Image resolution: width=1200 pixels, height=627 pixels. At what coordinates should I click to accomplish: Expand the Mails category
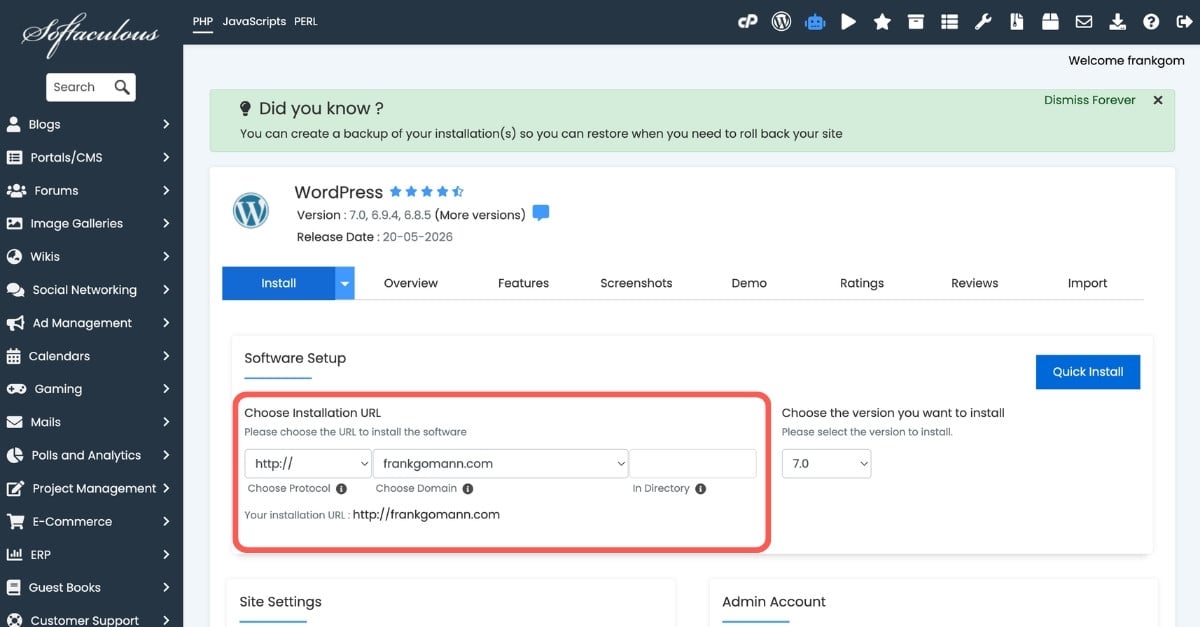(91, 421)
